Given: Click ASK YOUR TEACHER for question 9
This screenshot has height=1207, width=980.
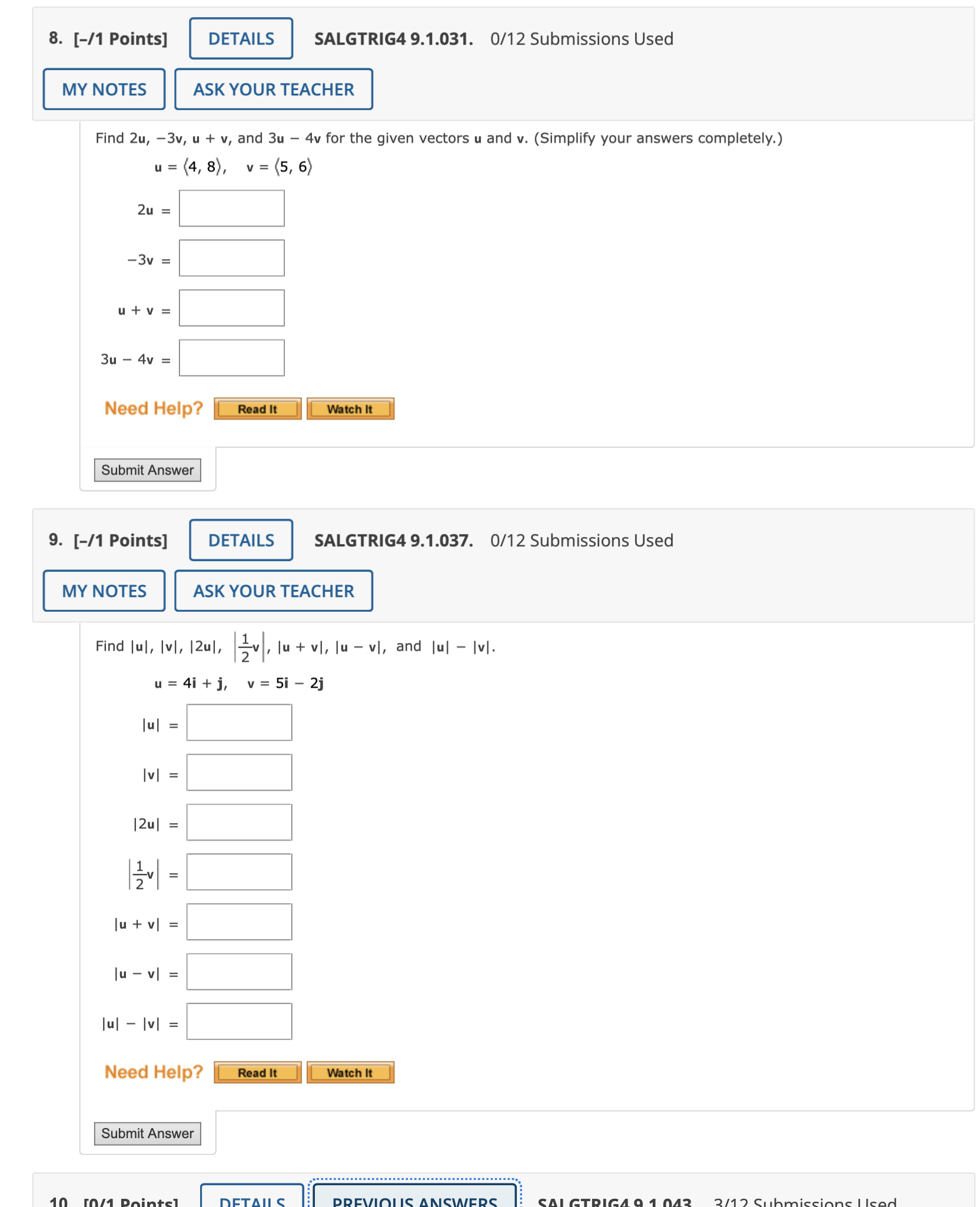Looking at the screenshot, I should click(x=273, y=591).
